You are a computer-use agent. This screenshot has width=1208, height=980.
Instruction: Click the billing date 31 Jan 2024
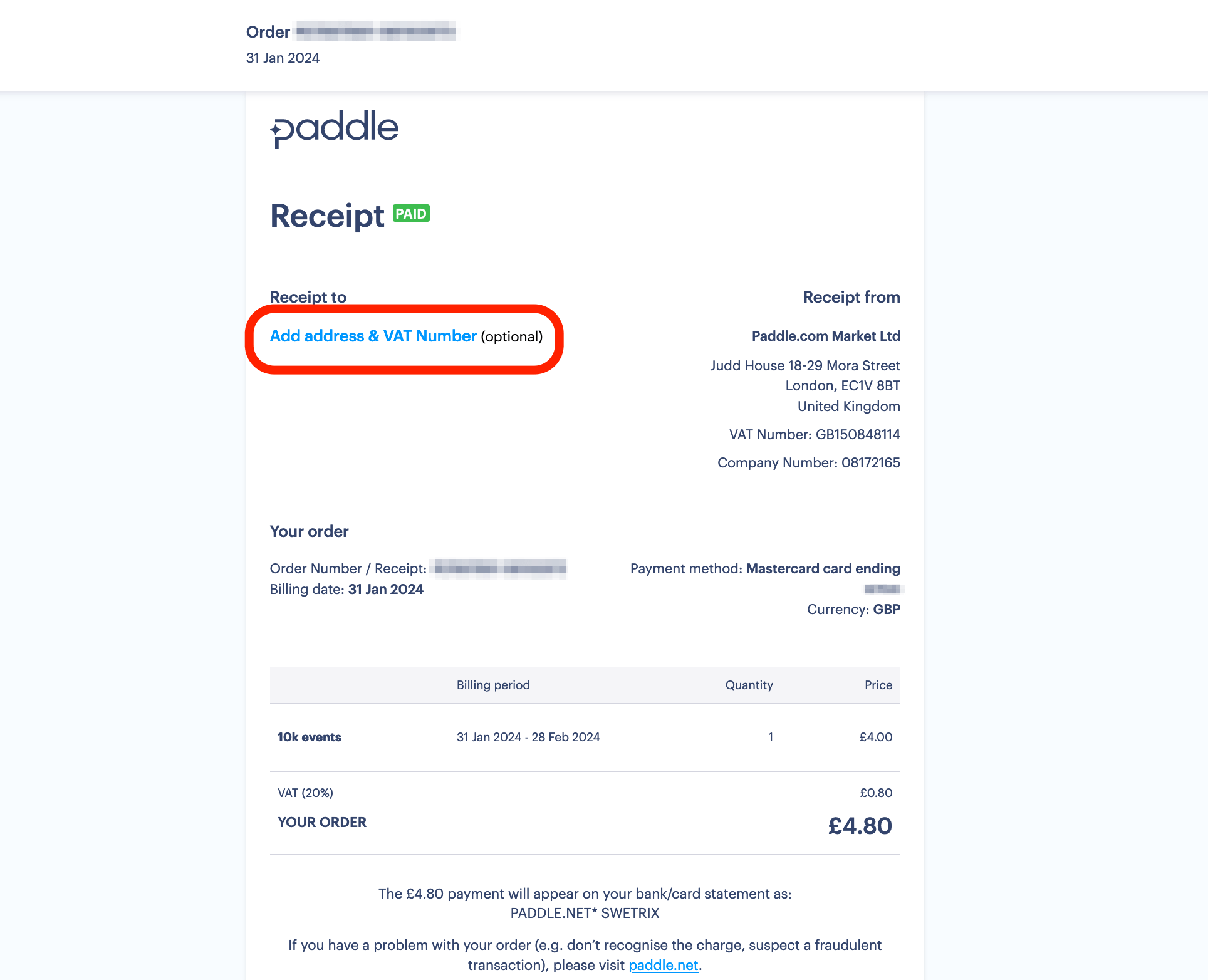click(x=385, y=589)
